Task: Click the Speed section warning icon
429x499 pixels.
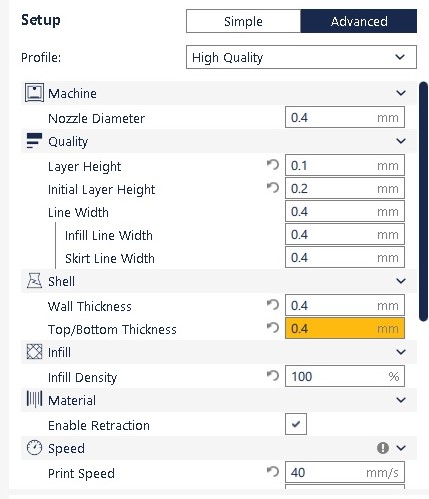Action: pyautogui.click(x=383, y=448)
